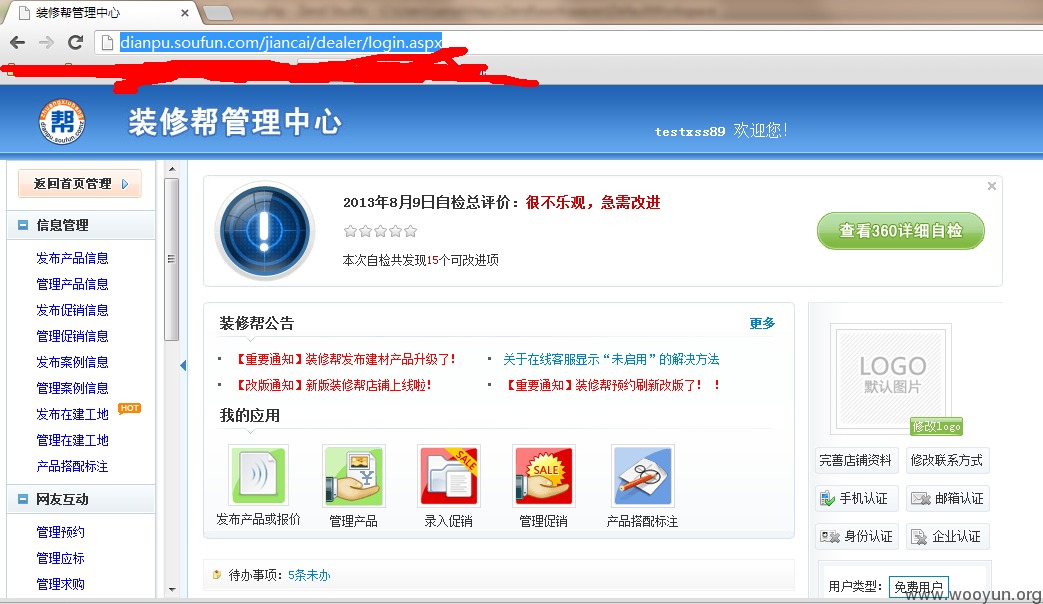Screen dimensions: 1043x604
Task: Collapse the 网友互动 section
Action: (x=23, y=499)
